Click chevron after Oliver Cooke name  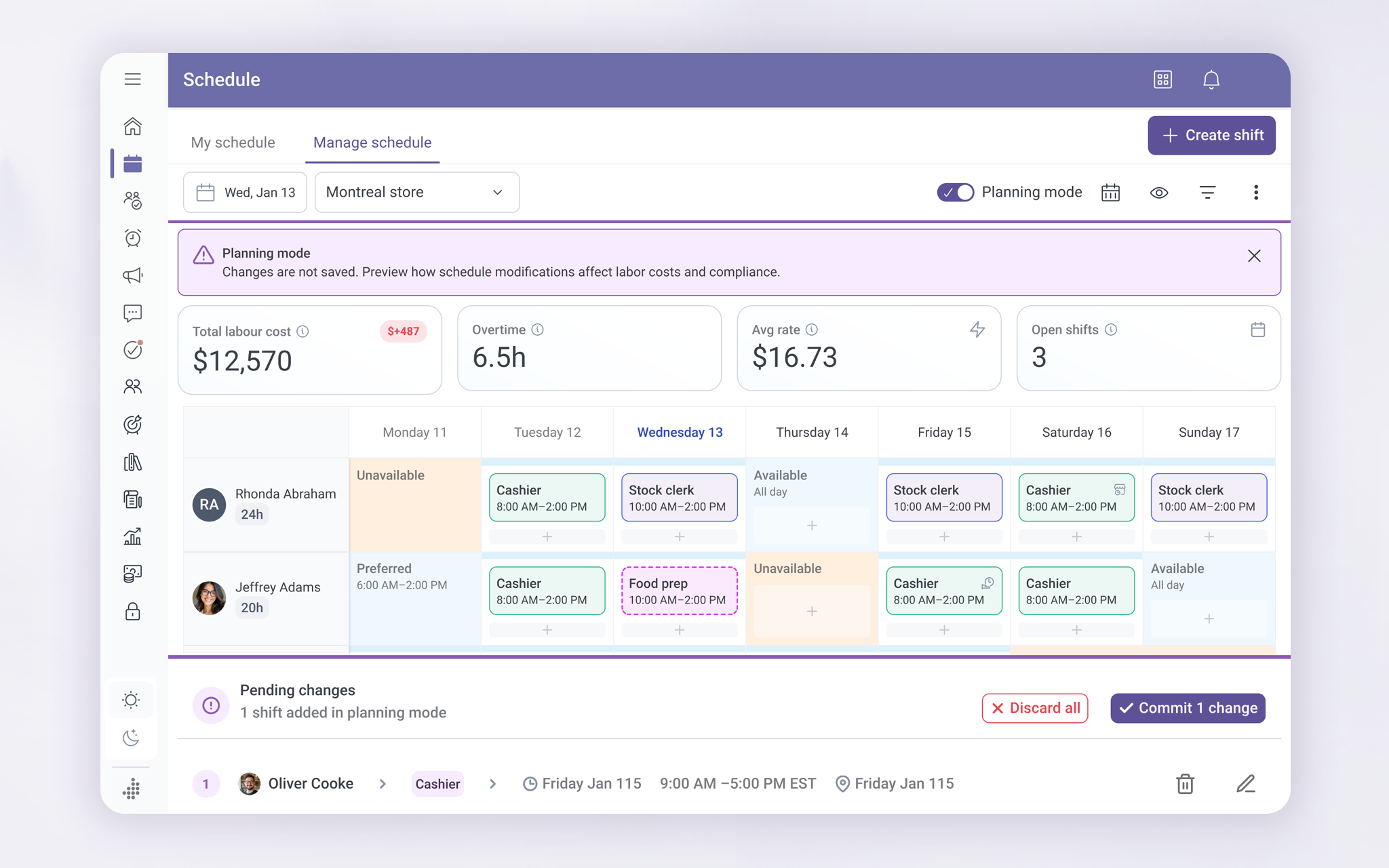(x=383, y=784)
